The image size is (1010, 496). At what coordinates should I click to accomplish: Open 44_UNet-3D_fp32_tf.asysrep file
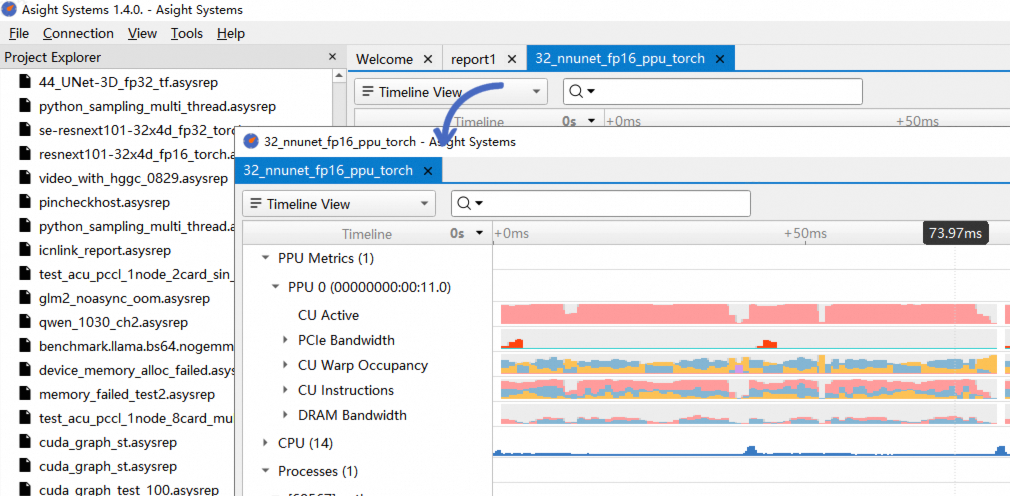click(x=128, y=82)
